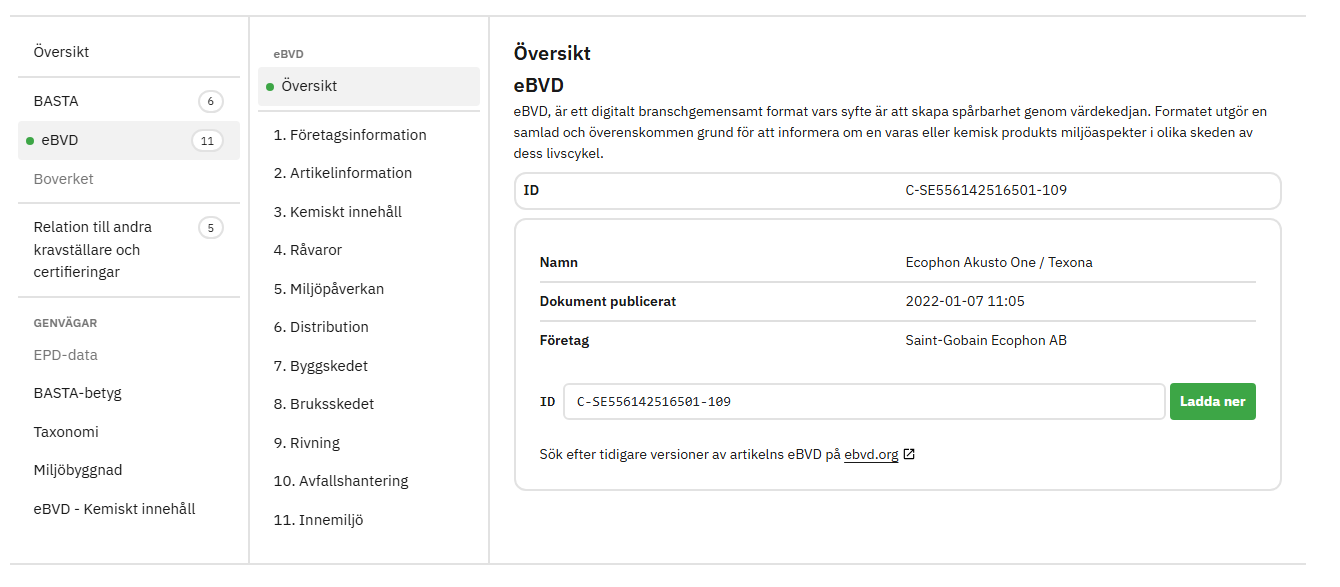
Task: Open the Taxonomi shortcut
Action: click(66, 432)
